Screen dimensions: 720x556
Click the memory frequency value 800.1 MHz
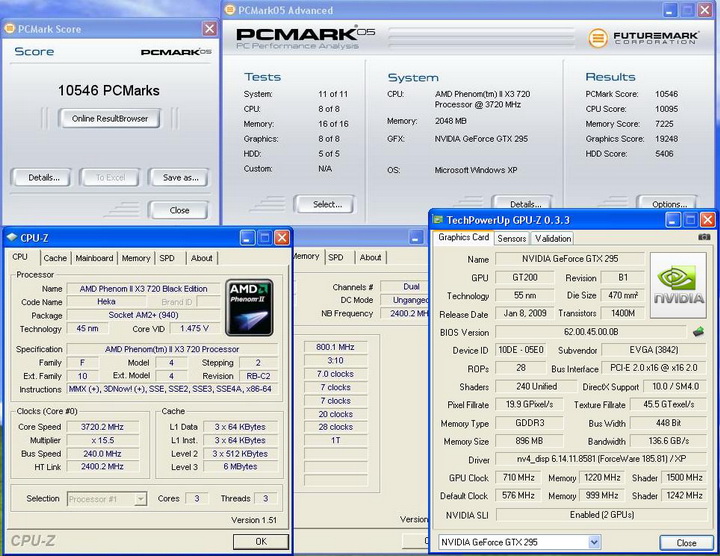pyautogui.click(x=335, y=347)
